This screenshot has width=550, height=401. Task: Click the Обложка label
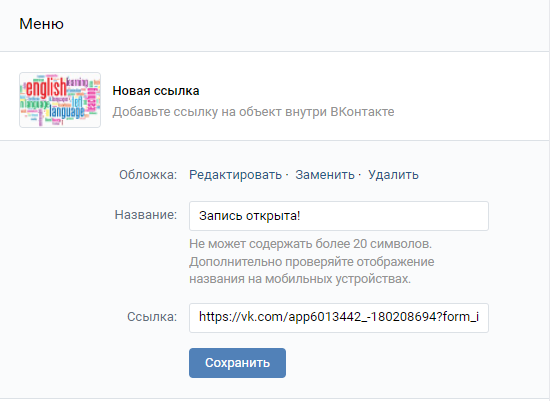148,174
